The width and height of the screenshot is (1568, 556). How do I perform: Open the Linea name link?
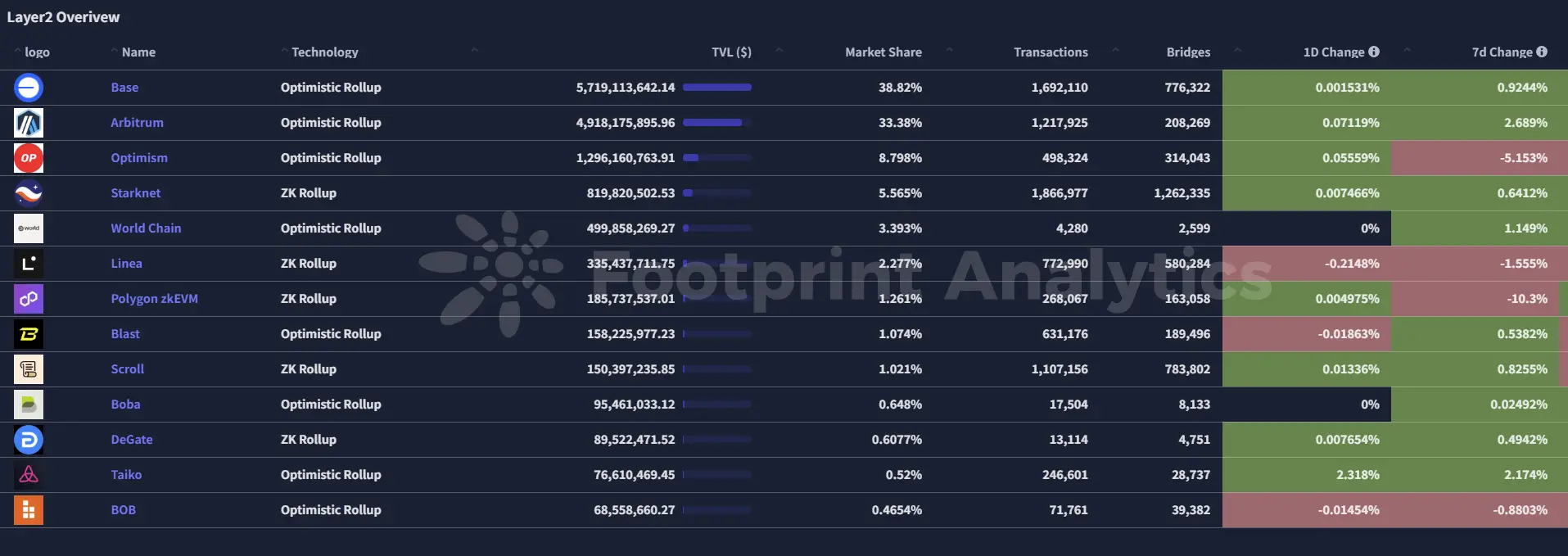[126, 264]
